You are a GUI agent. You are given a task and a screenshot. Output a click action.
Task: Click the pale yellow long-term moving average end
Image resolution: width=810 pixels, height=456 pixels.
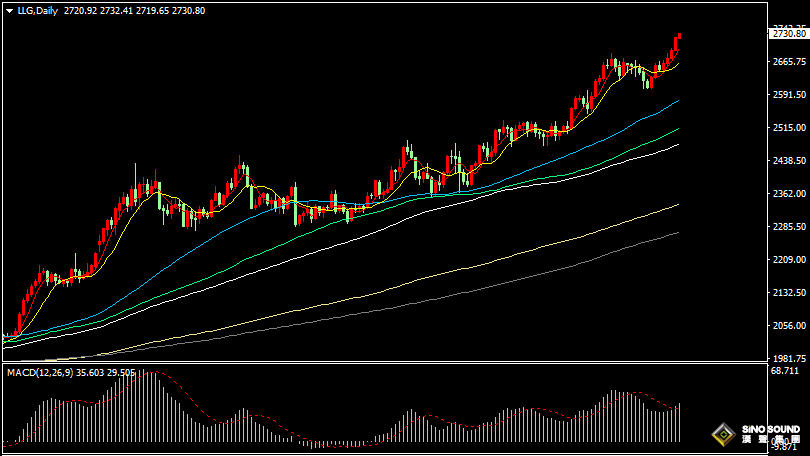tap(678, 205)
